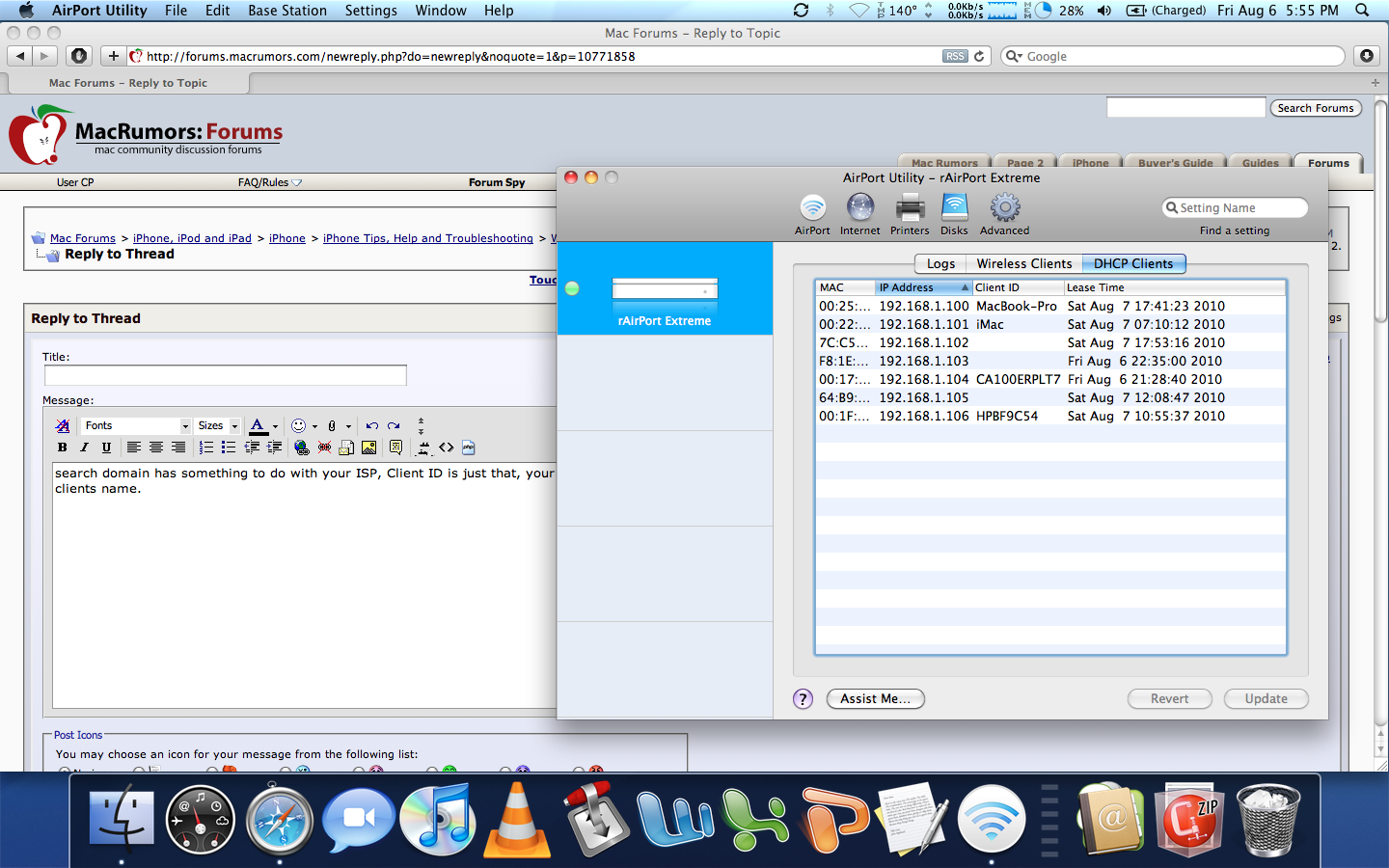This screenshot has height=868, width=1389.
Task: Increase indent in message editor
Action: 275,448
